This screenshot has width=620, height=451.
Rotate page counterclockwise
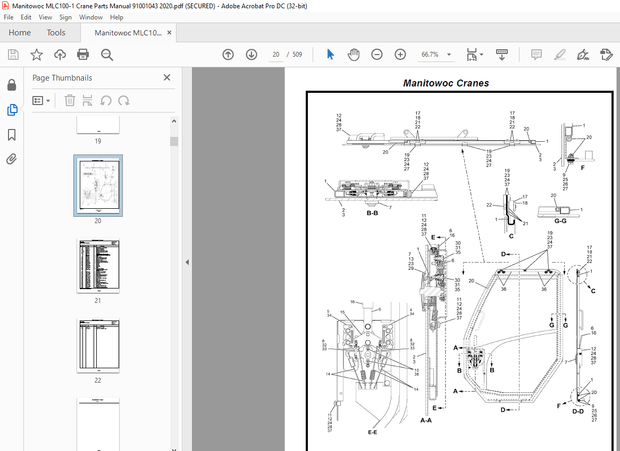pos(106,100)
